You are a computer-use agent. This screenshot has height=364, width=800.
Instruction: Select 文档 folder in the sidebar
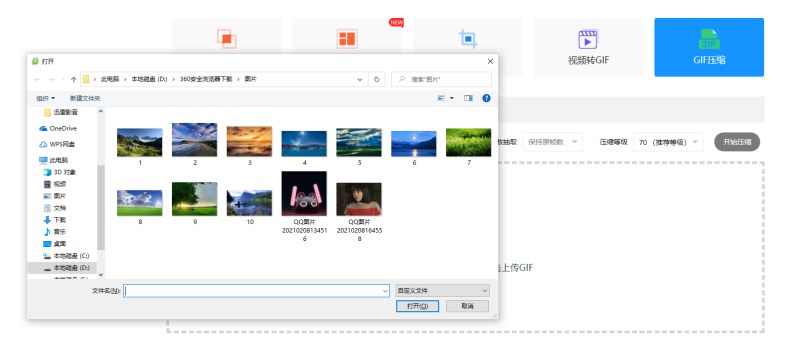tap(55, 208)
